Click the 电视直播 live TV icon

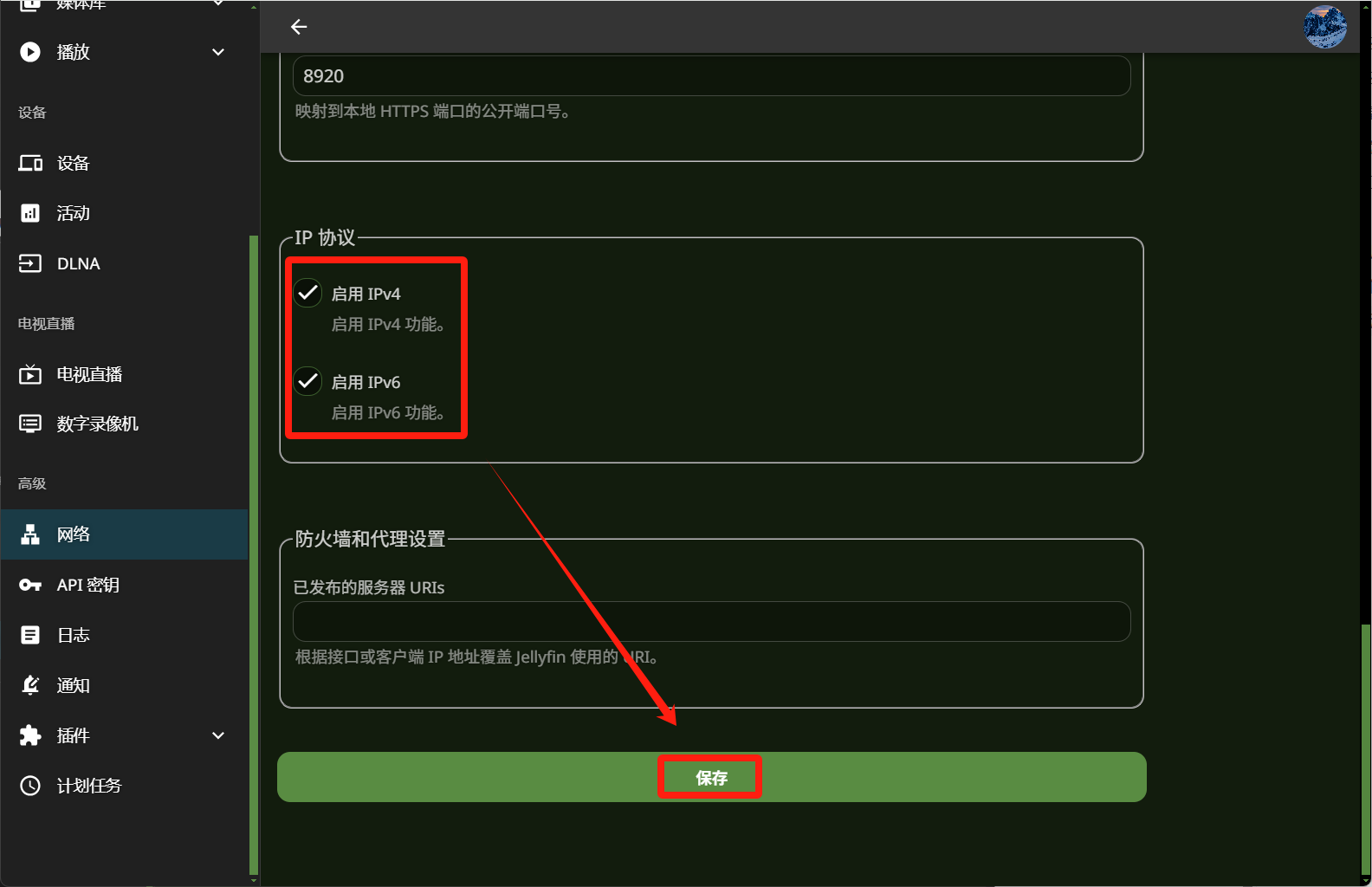coord(30,374)
